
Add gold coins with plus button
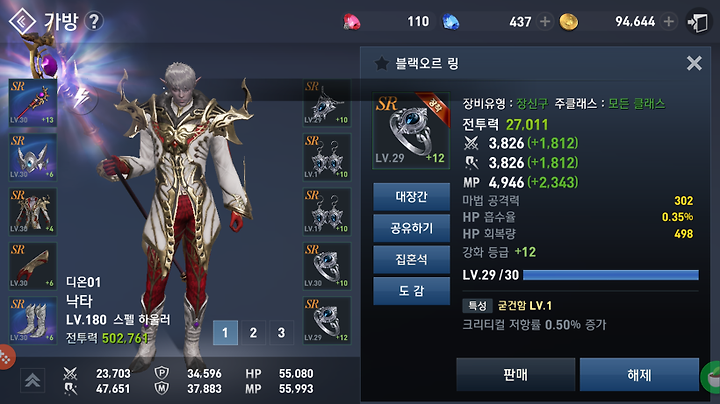pyautogui.click(x=669, y=22)
